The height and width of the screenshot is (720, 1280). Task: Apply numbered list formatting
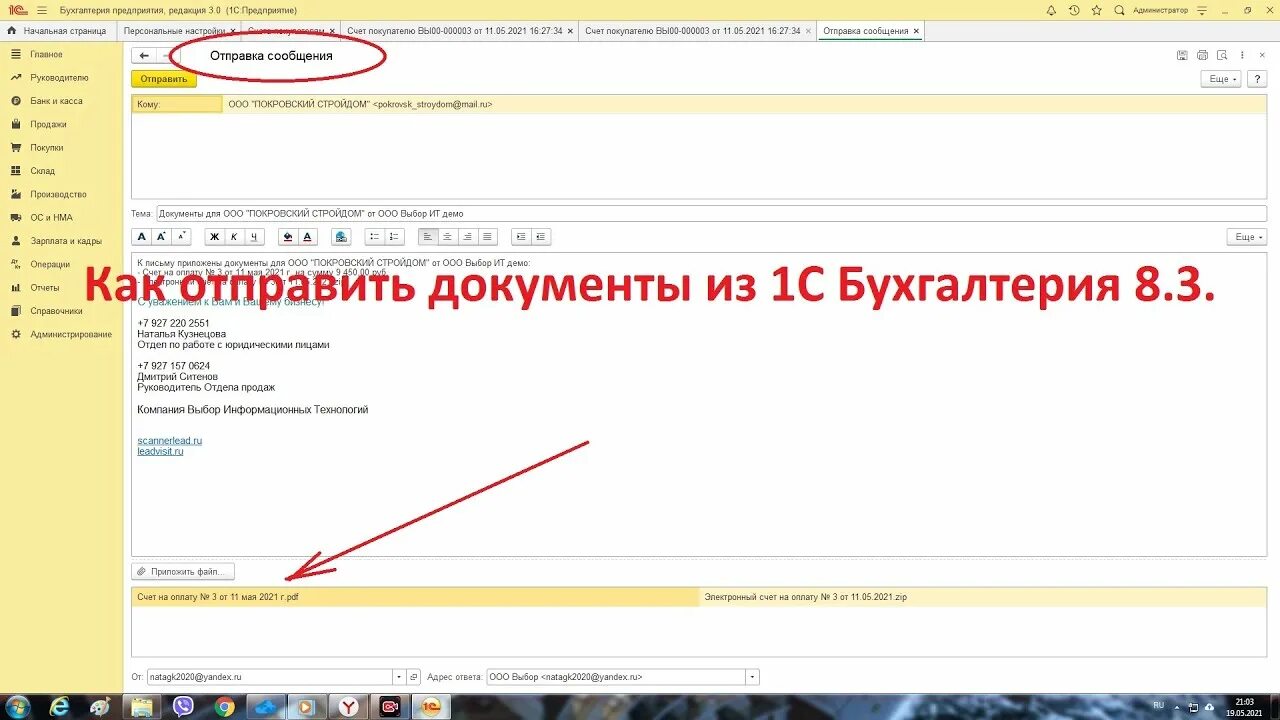click(x=394, y=237)
